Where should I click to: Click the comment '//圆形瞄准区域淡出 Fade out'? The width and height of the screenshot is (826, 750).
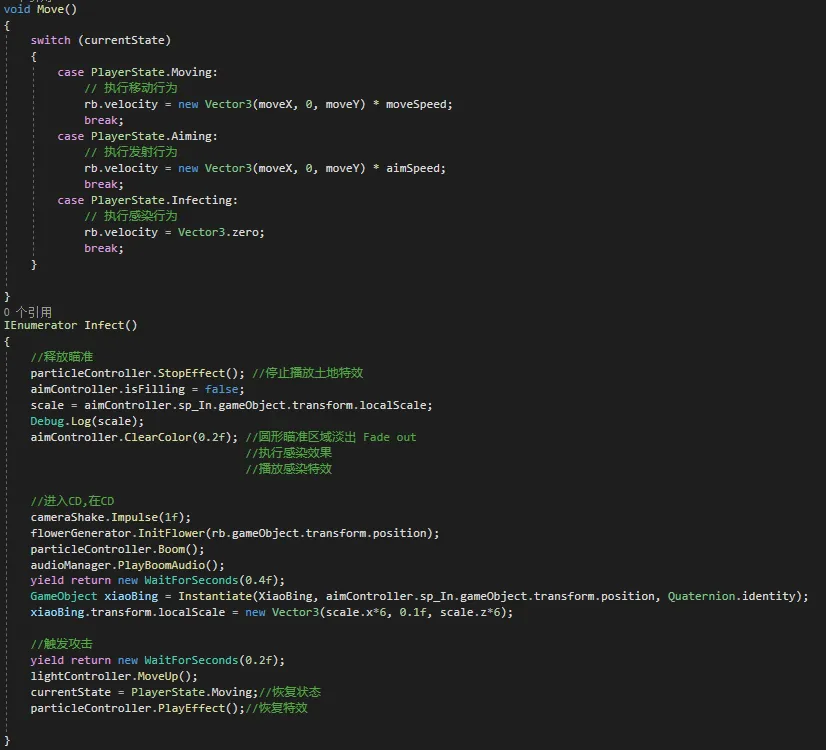[331, 437]
